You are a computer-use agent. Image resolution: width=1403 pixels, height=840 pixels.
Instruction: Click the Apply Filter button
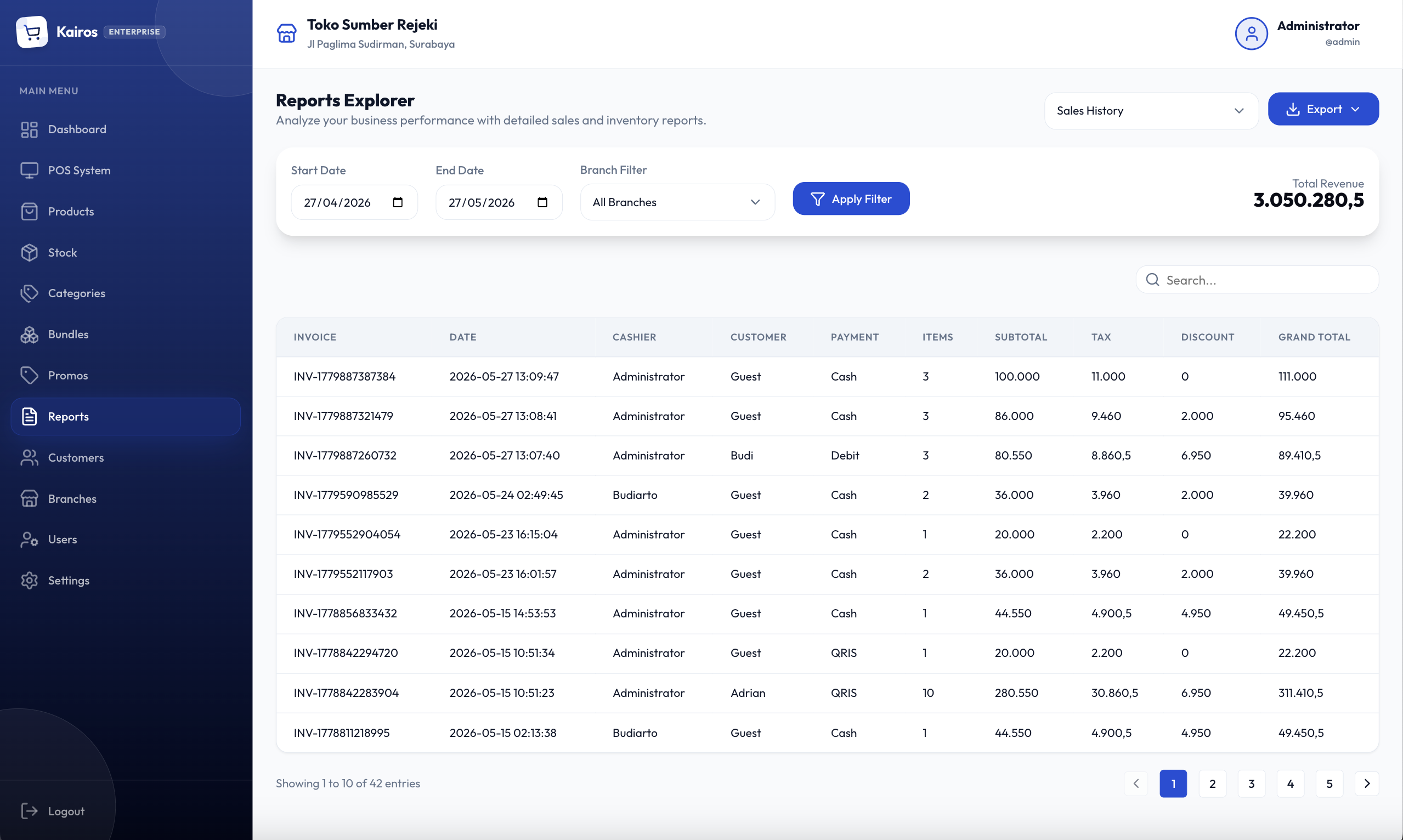(x=851, y=198)
